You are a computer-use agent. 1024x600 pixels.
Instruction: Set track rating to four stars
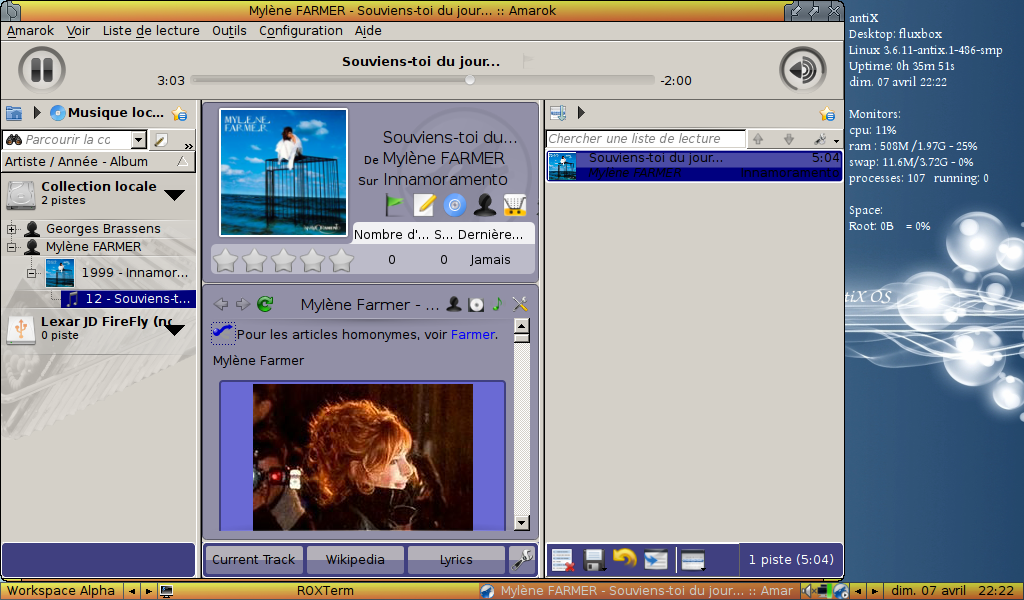coord(312,260)
